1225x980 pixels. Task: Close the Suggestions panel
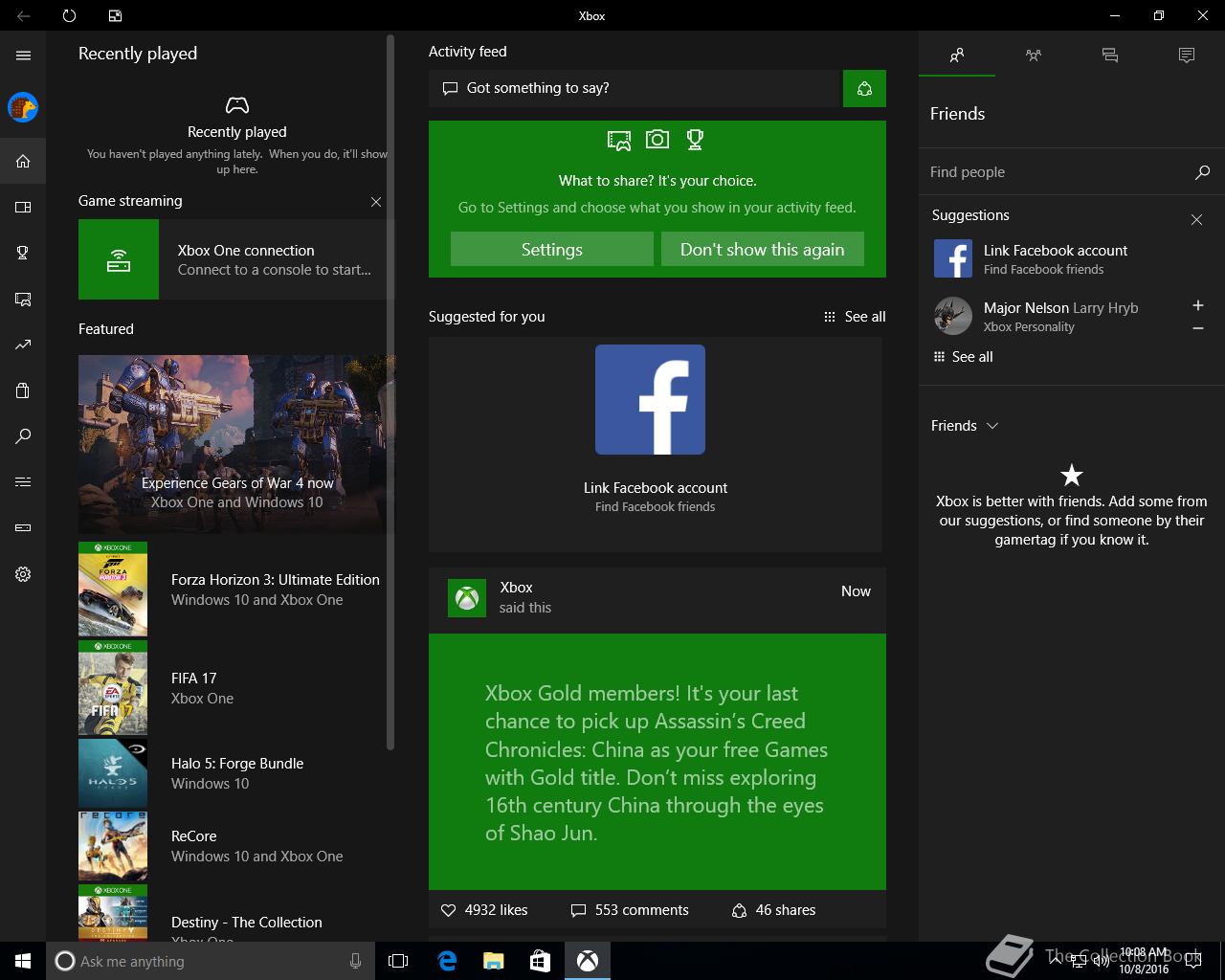(x=1196, y=220)
